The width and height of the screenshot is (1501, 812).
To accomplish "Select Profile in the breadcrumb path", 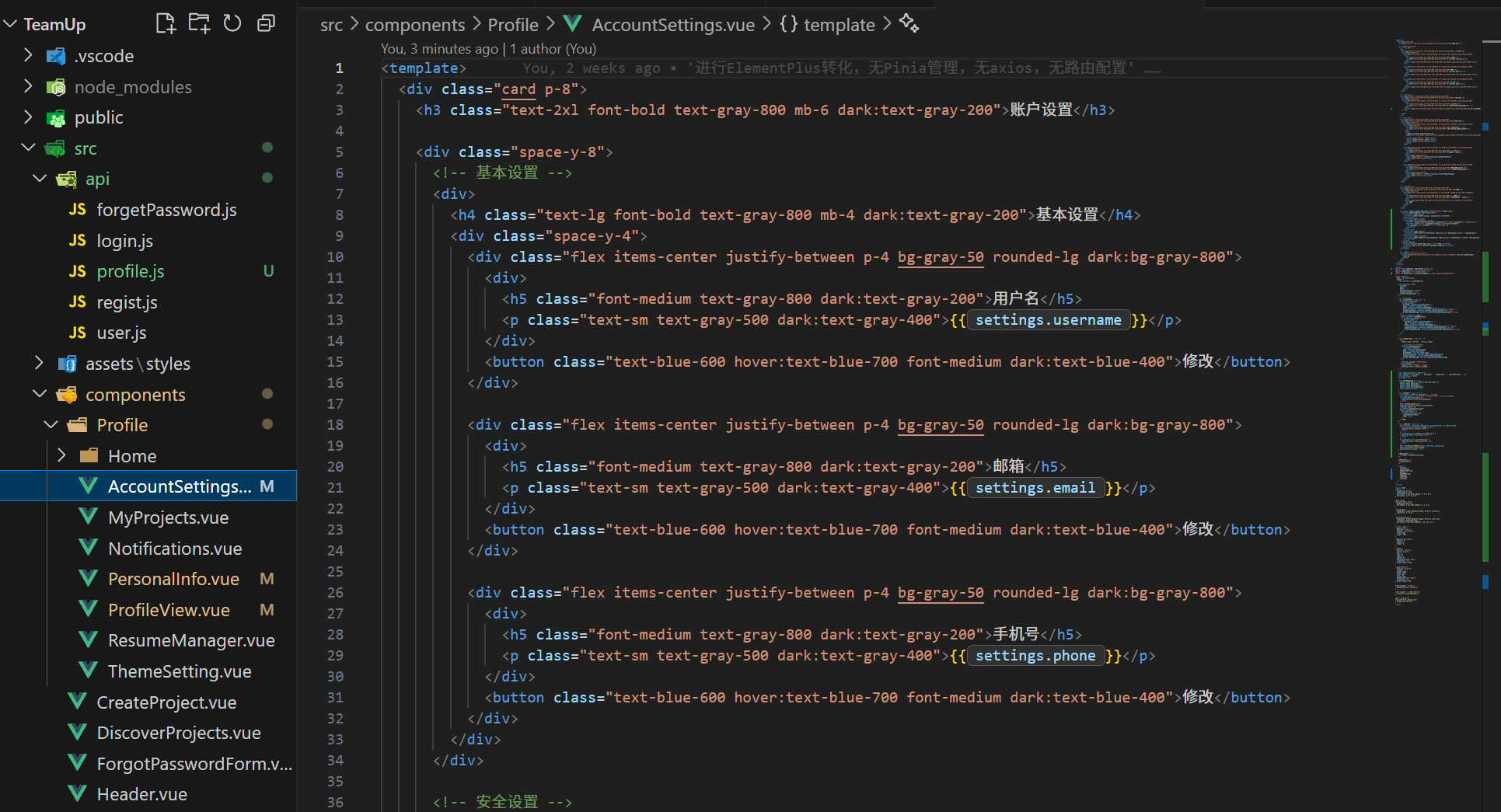I will [x=513, y=25].
